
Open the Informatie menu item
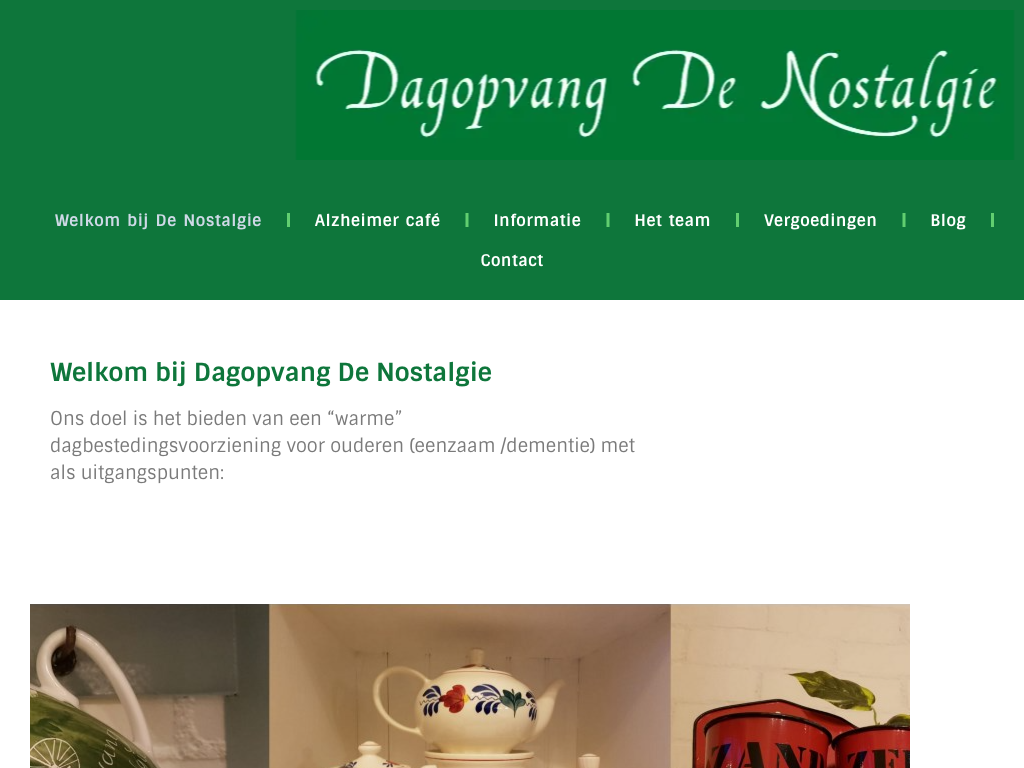coord(537,220)
